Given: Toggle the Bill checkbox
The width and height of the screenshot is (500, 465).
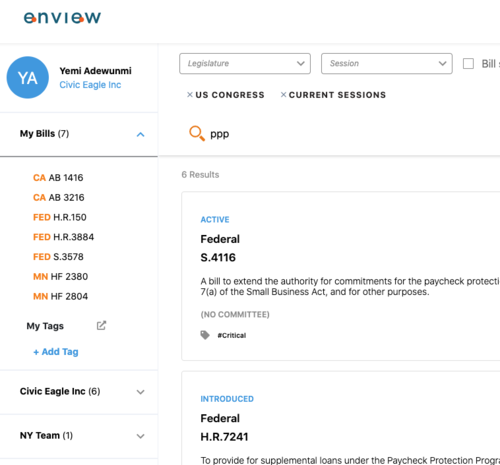Looking at the screenshot, I should pyautogui.click(x=468, y=63).
